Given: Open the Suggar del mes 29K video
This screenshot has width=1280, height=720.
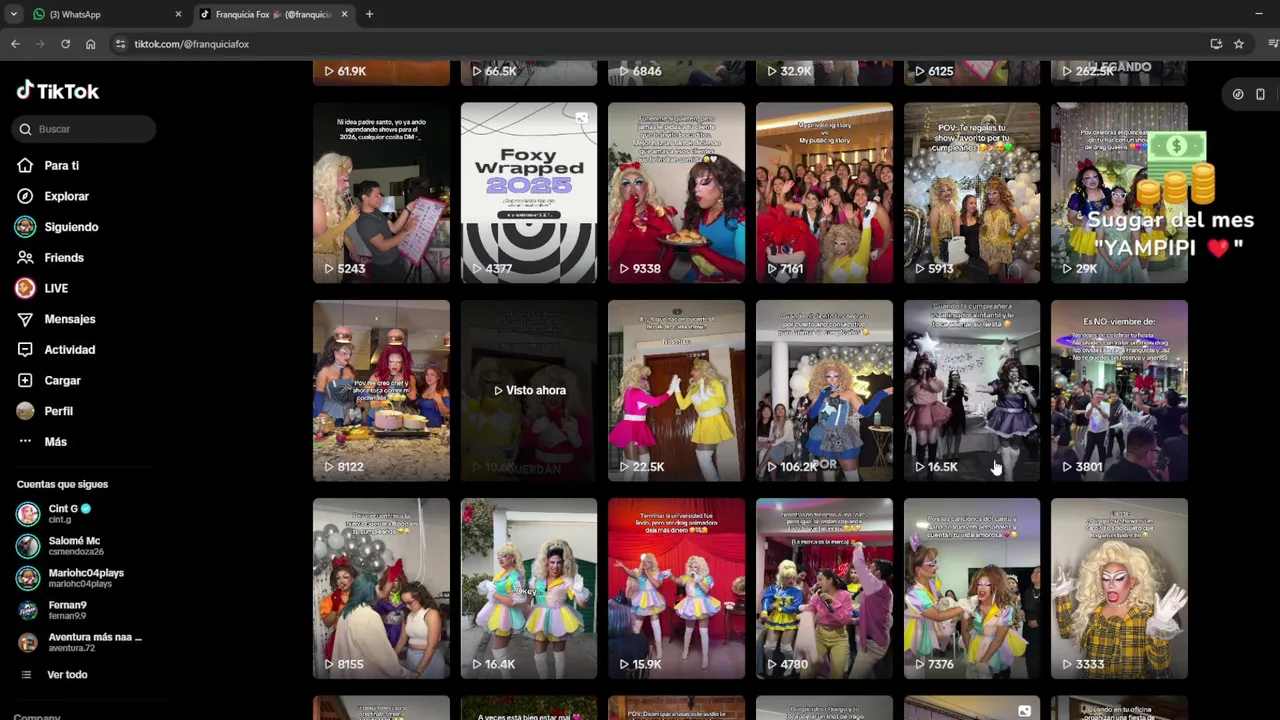Looking at the screenshot, I should pos(1119,192).
